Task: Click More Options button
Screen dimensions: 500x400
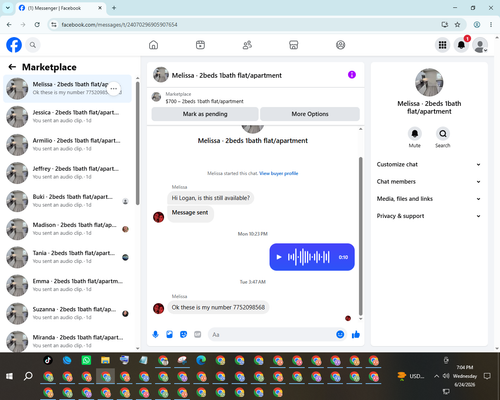Action: click(310, 114)
